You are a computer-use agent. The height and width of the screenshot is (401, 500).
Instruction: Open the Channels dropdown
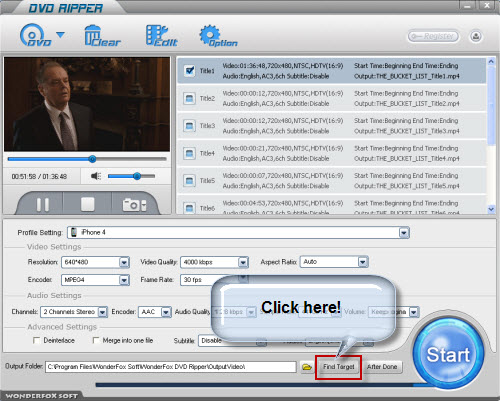[x=103, y=312]
